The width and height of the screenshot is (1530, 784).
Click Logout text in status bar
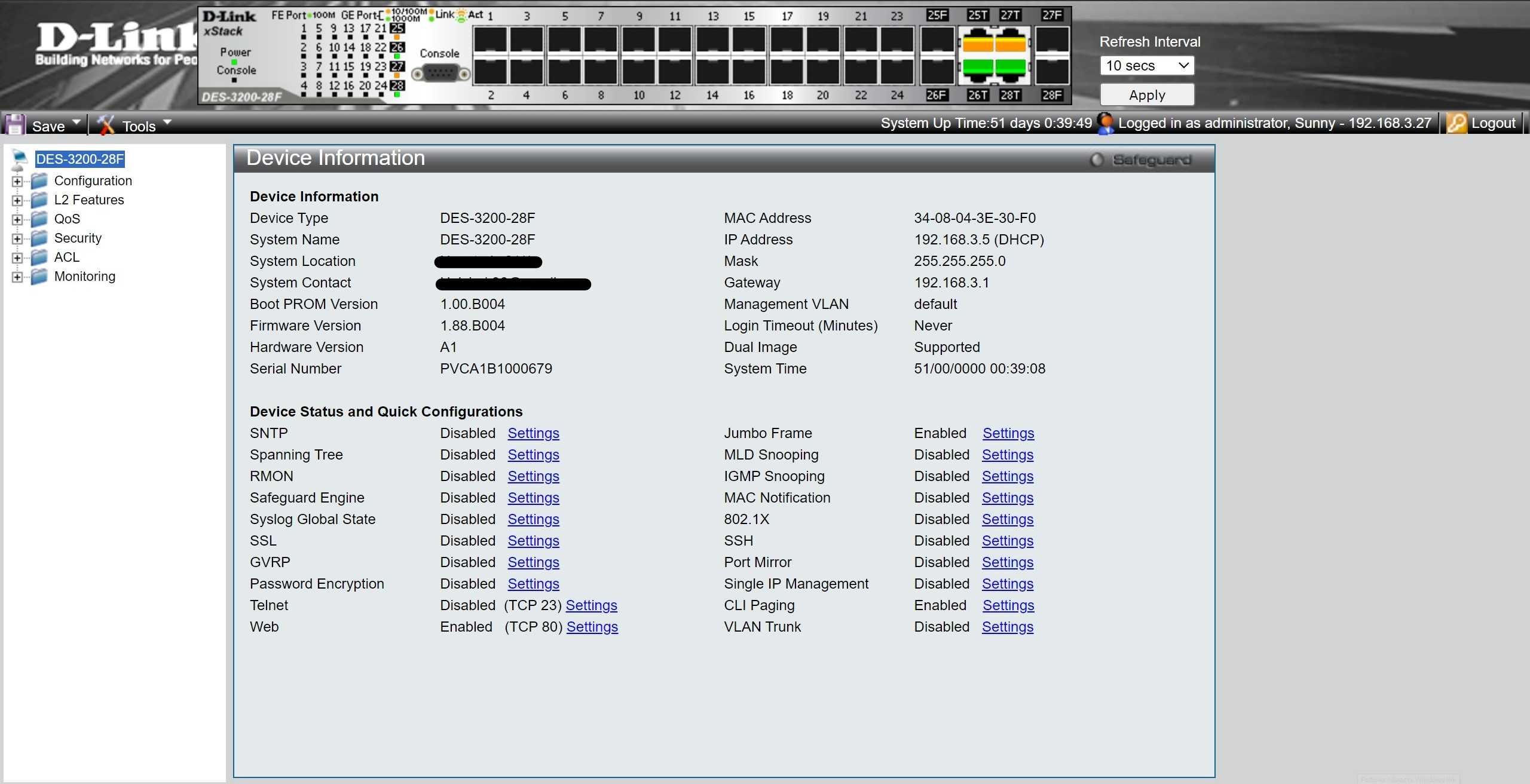click(x=1493, y=124)
